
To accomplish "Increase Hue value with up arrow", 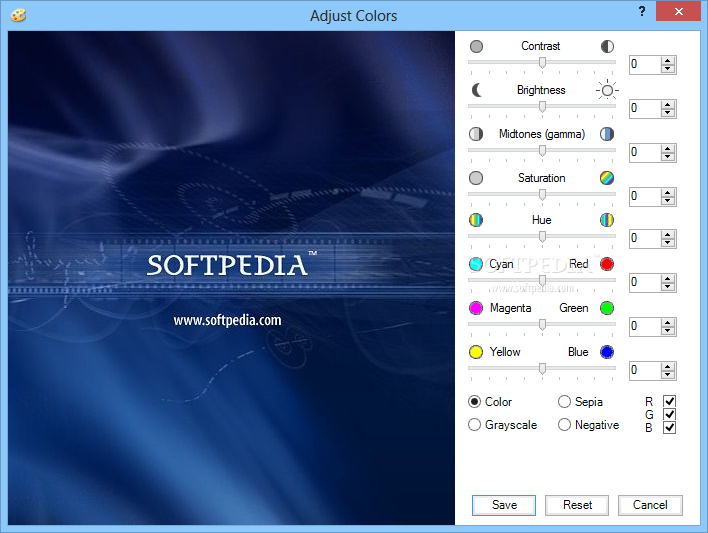I will point(668,234).
